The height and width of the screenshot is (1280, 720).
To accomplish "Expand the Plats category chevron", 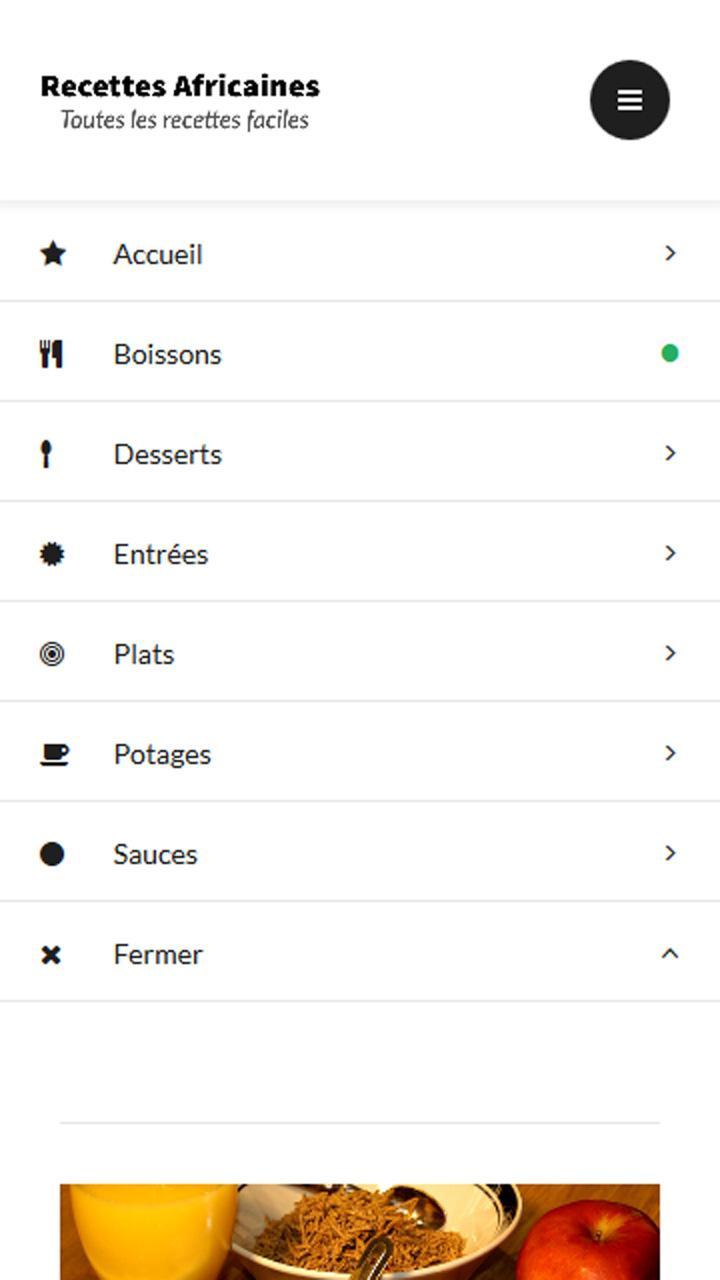I will pos(669,653).
